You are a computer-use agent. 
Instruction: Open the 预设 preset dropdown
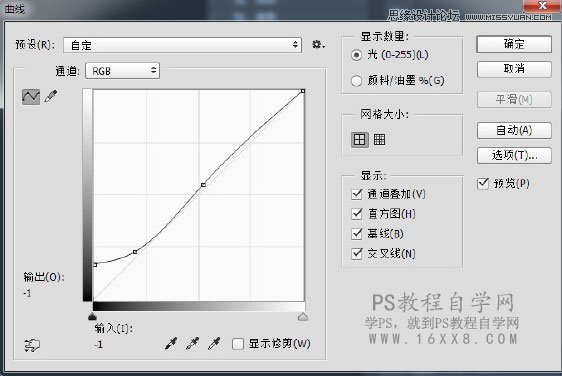pyautogui.click(x=182, y=45)
